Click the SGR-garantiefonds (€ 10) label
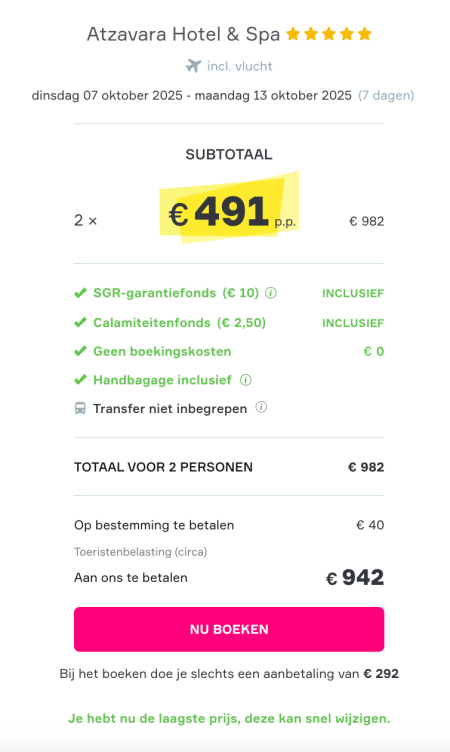450x752 pixels. tap(176, 293)
